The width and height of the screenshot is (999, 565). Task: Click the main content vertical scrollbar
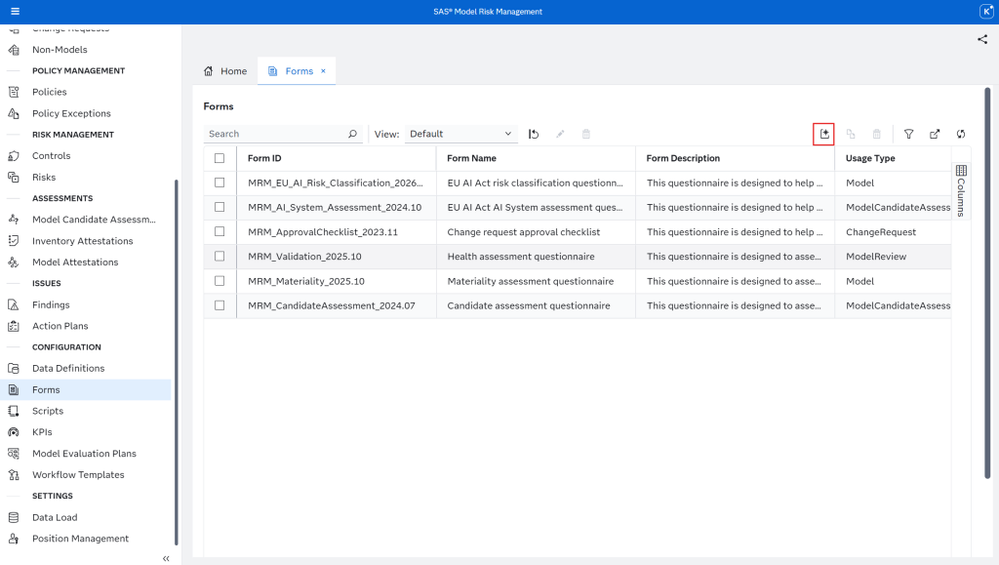click(x=988, y=283)
